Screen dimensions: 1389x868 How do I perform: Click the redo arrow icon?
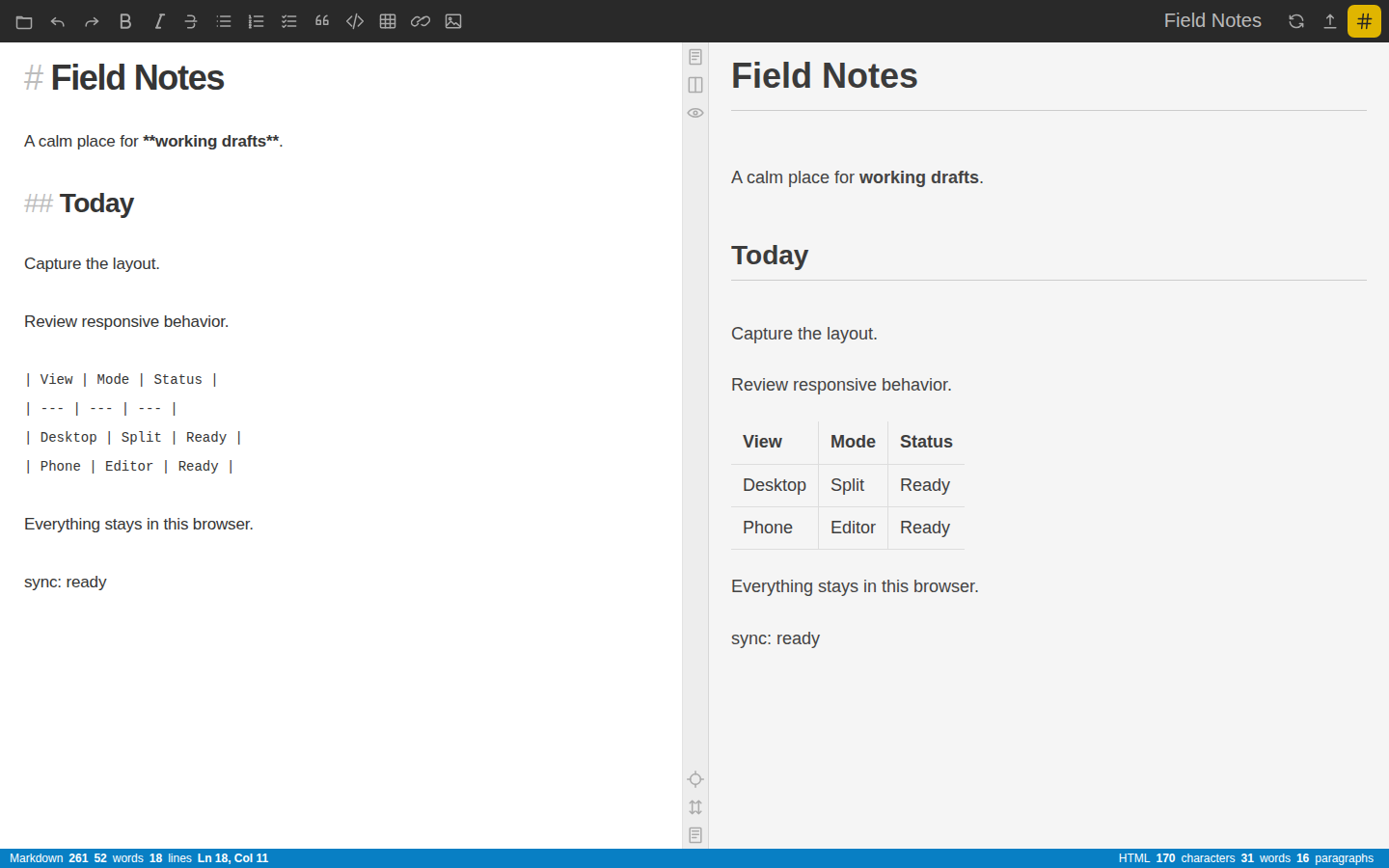click(92, 21)
